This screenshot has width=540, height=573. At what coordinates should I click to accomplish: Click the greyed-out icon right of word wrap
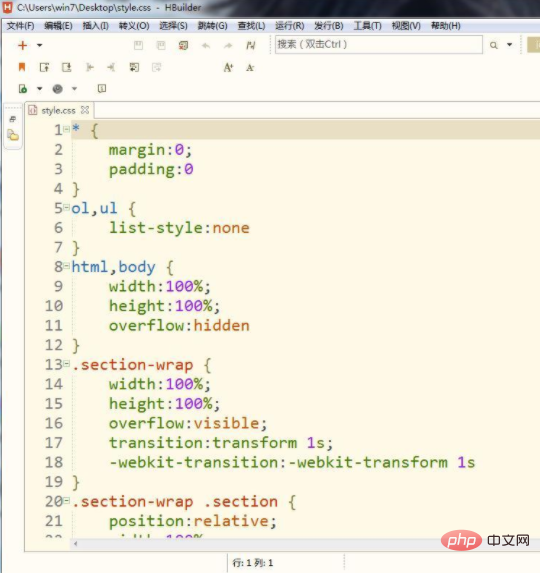click(156, 67)
